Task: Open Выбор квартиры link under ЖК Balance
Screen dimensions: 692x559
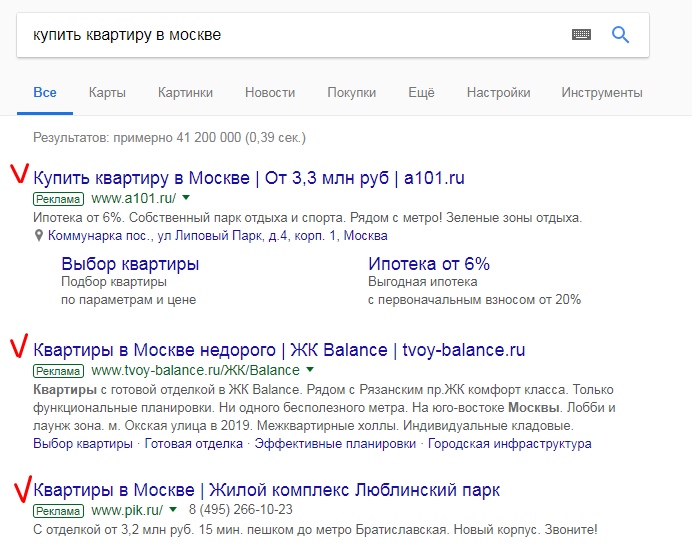Action: [83, 443]
